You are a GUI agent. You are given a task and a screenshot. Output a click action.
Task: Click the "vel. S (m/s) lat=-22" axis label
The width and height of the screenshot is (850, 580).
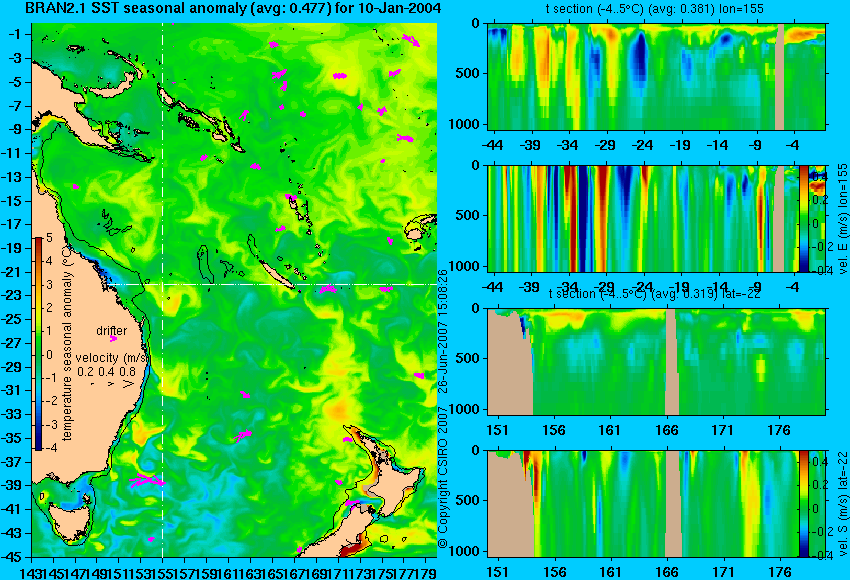(842, 504)
